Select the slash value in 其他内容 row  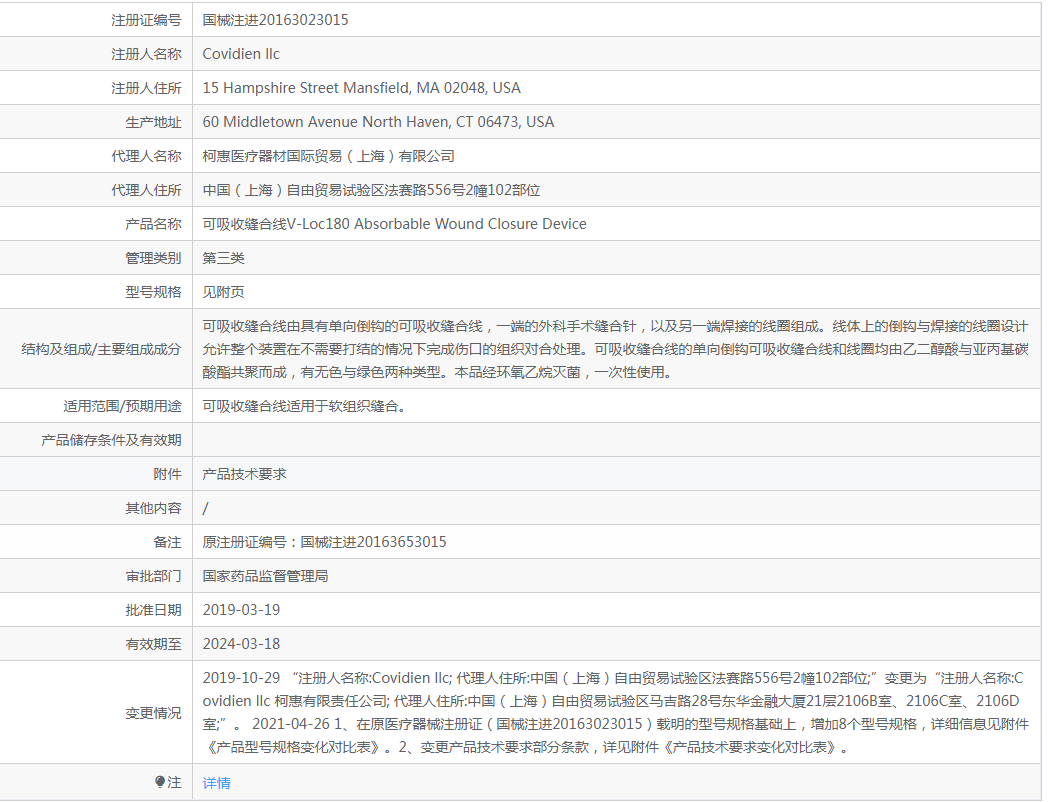(x=205, y=509)
